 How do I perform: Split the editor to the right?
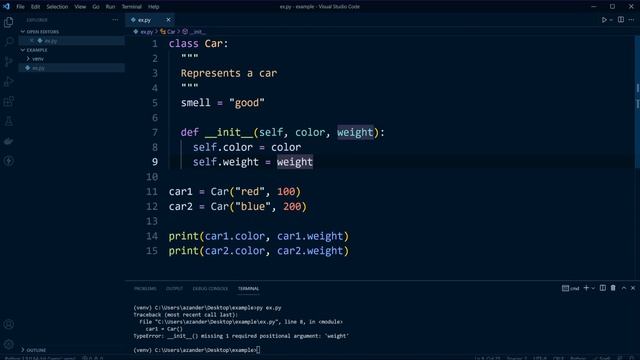pyautogui.click(x=621, y=20)
